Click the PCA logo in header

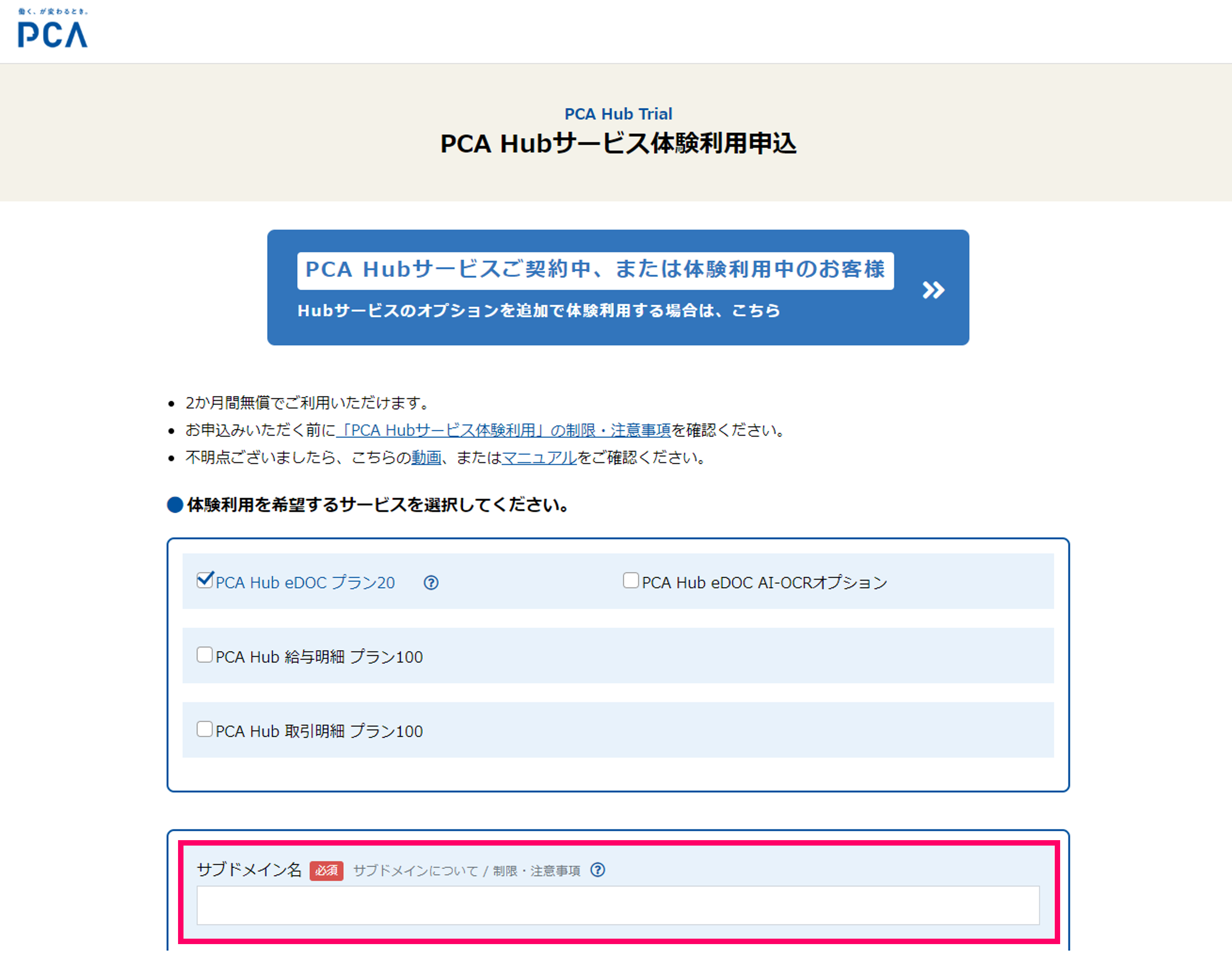point(52,28)
